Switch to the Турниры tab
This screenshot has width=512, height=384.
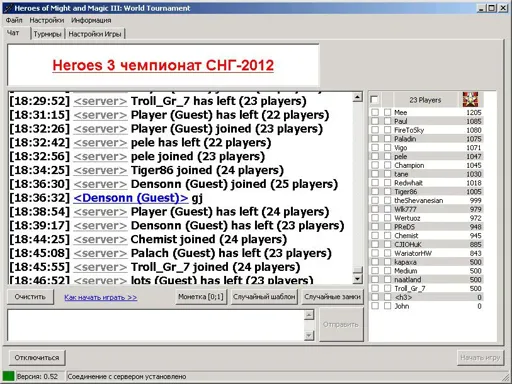click(x=48, y=34)
